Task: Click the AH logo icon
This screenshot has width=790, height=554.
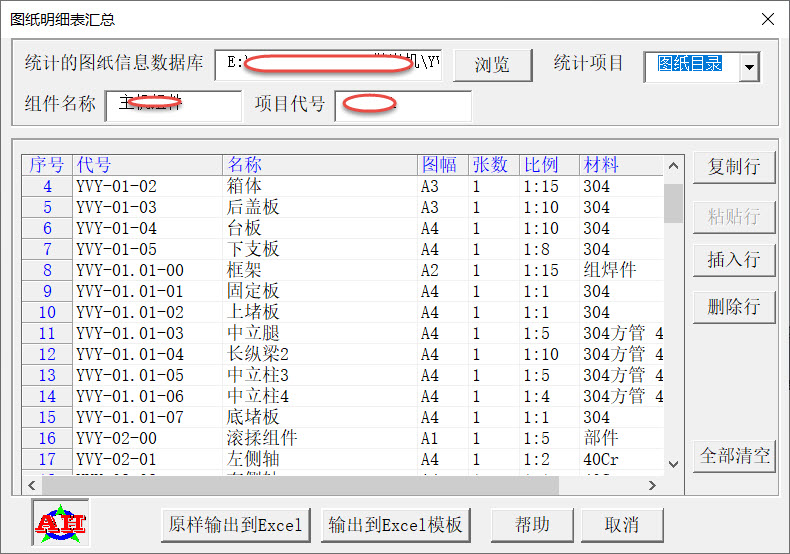Action: (60, 523)
